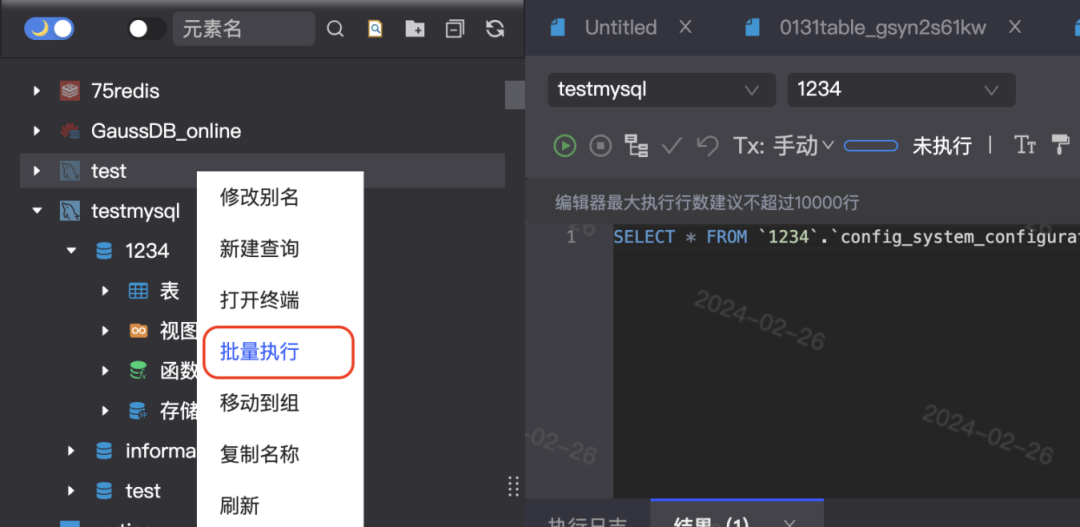Screen dimensions: 1080x527
Task: Collapse the testmysql connection
Action: pyautogui.click(x=37, y=211)
